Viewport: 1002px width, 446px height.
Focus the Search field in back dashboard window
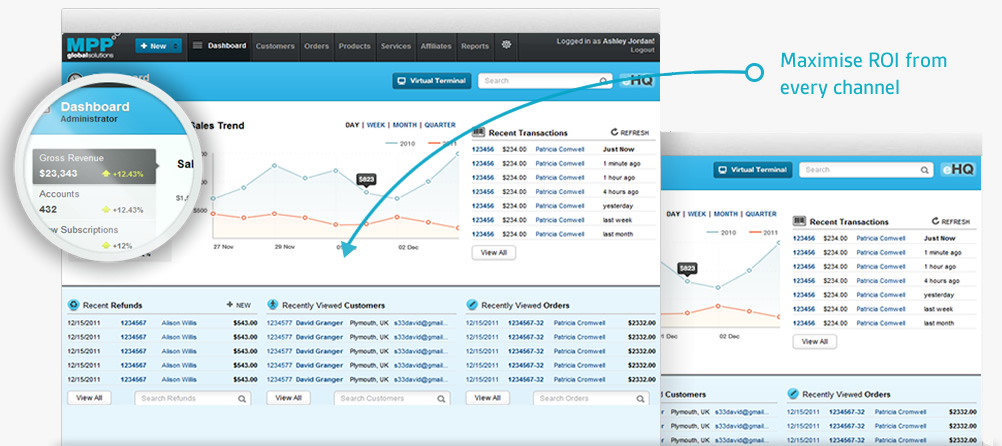point(866,170)
